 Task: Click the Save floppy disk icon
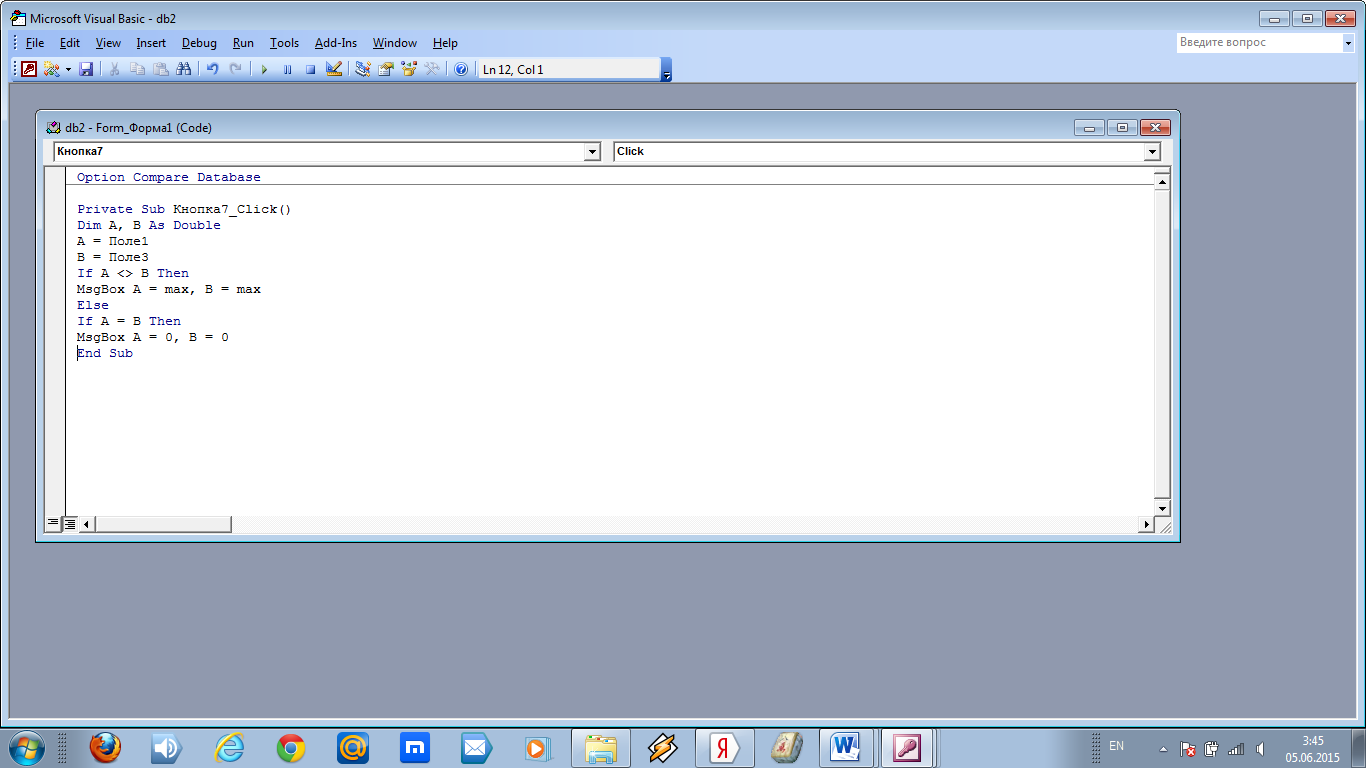(x=86, y=69)
